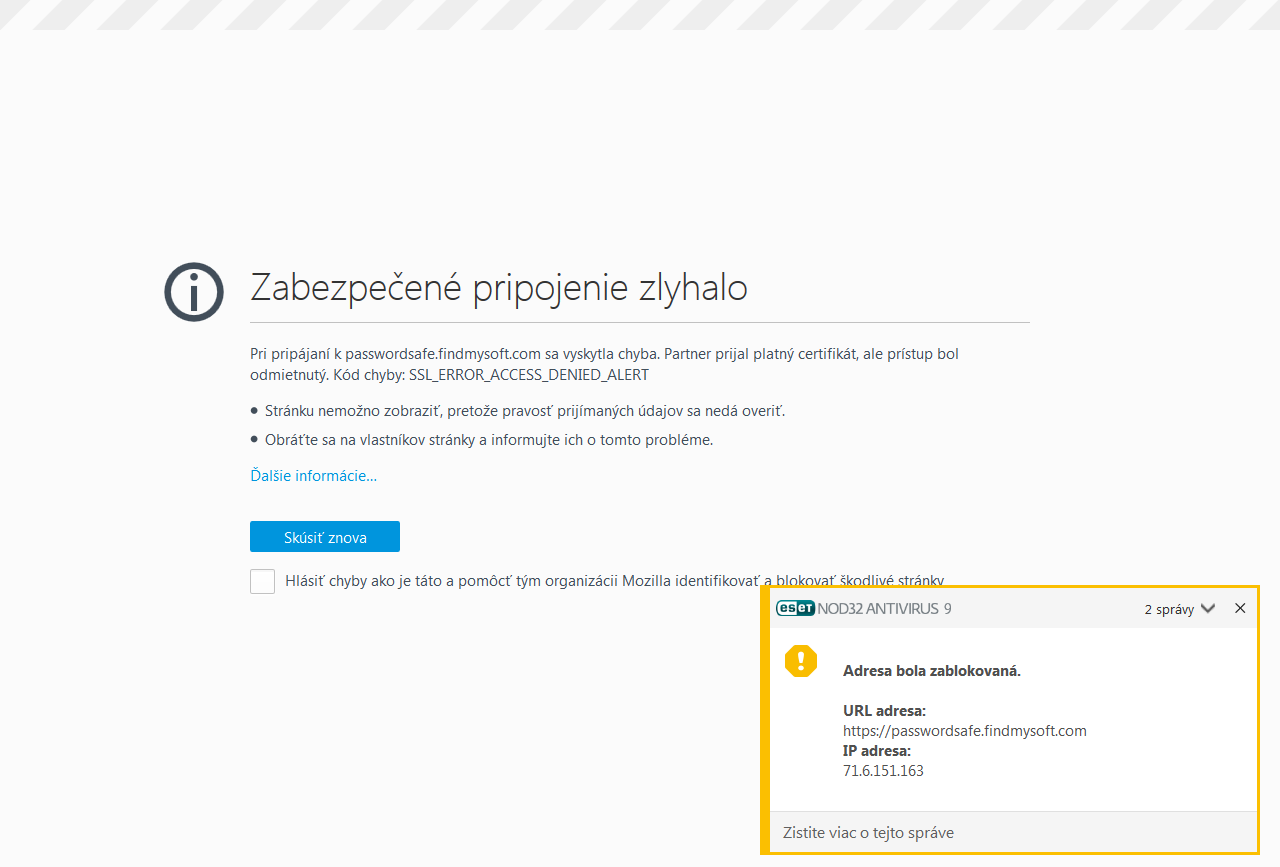Open "Zistite viac o tejto správe" link
Screen dimensions: 1280x867
[x=868, y=832]
